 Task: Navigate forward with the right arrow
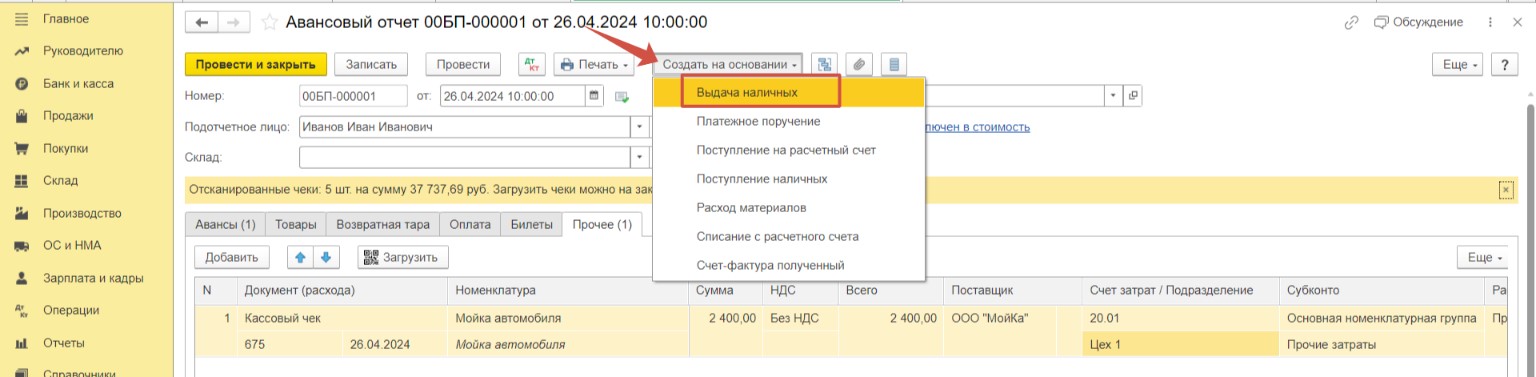pyautogui.click(x=233, y=22)
